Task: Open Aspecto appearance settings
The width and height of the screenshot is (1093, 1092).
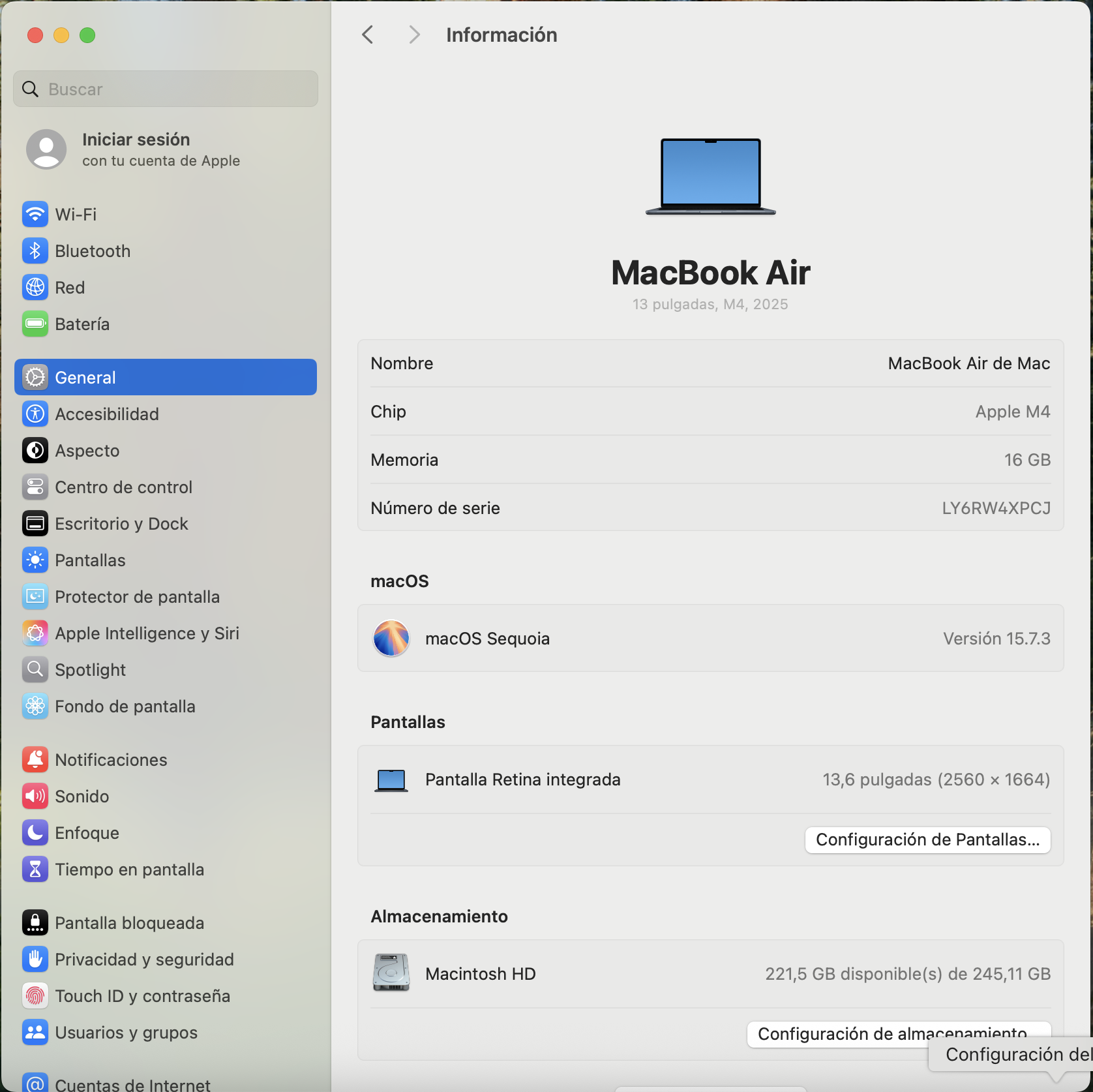Action: [x=87, y=450]
